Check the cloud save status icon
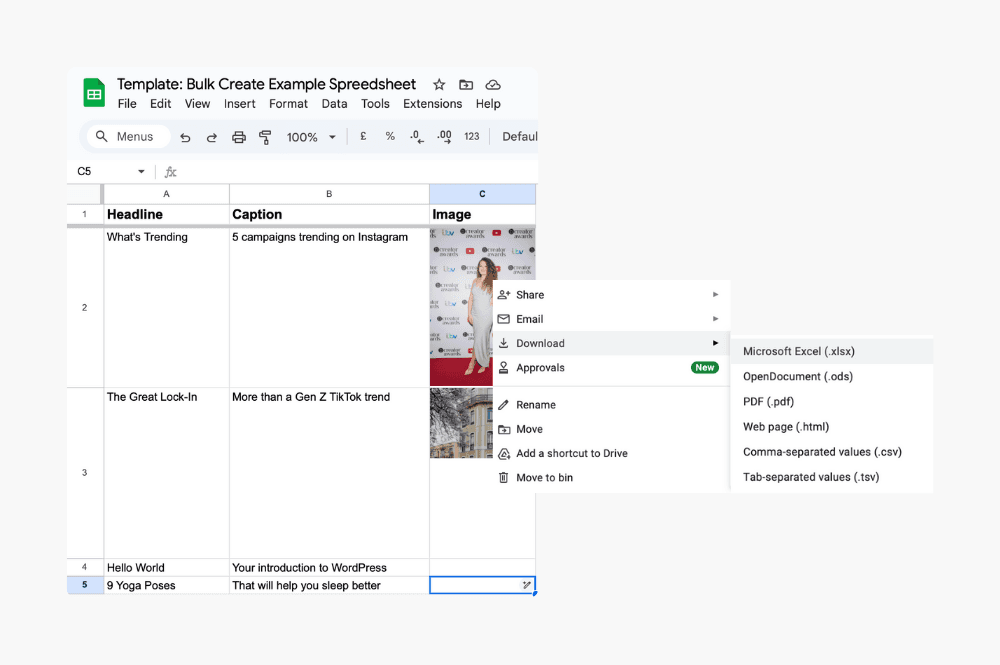Image resolution: width=1000 pixels, height=665 pixels. [493, 85]
